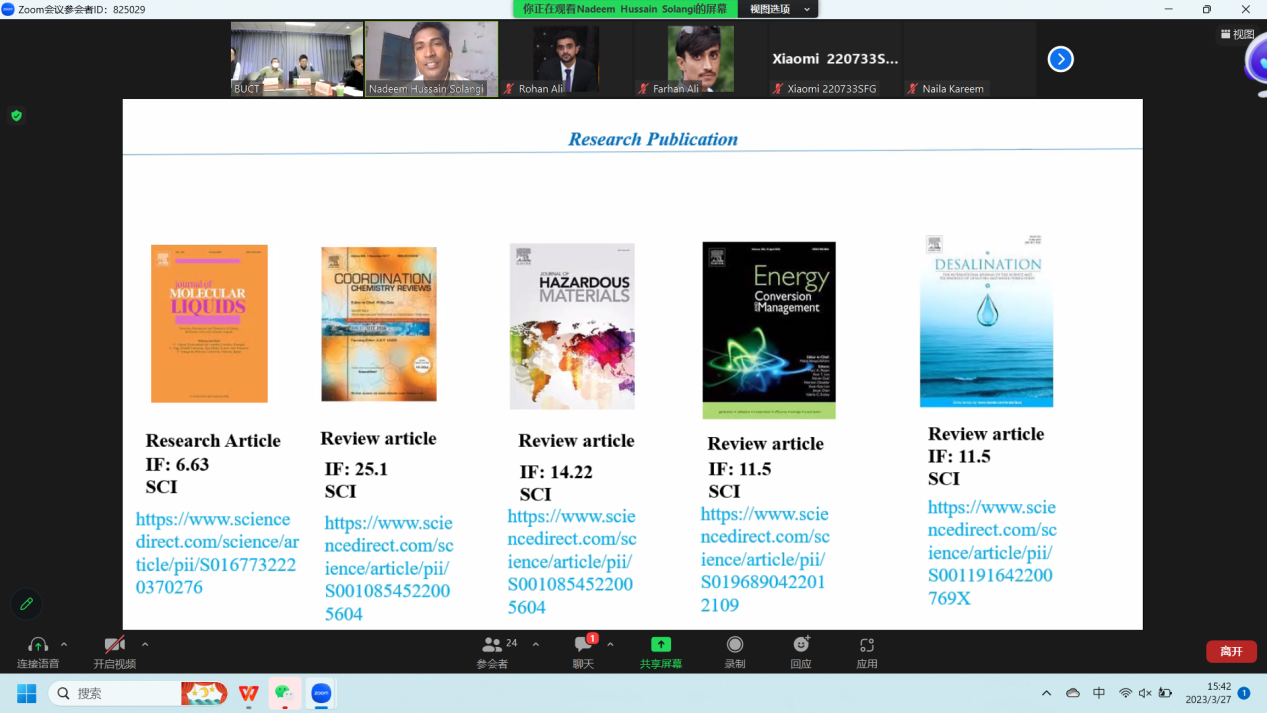Select Nadeem Hussain Solangi video thumbnail
This screenshot has width=1267, height=713.
click(431, 59)
